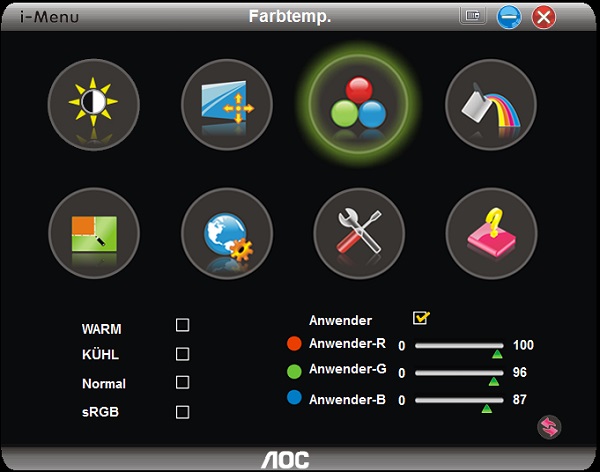Open the Image Setup screen position icon
600x472 pixels.
pyautogui.click(x=227, y=105)
